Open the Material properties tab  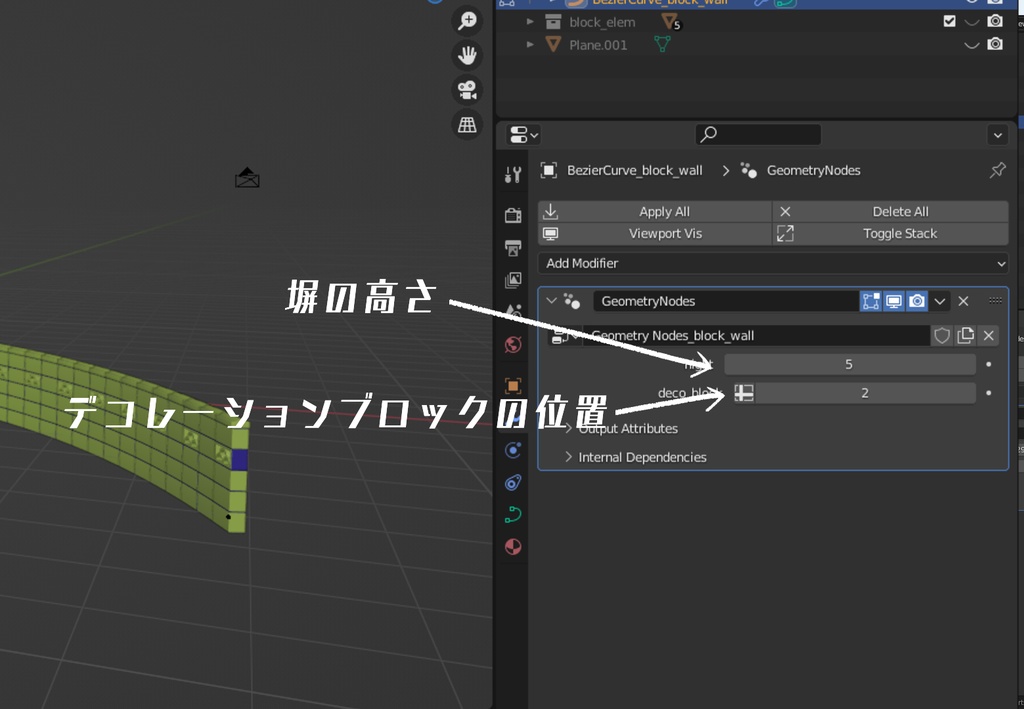pos(513,547)
